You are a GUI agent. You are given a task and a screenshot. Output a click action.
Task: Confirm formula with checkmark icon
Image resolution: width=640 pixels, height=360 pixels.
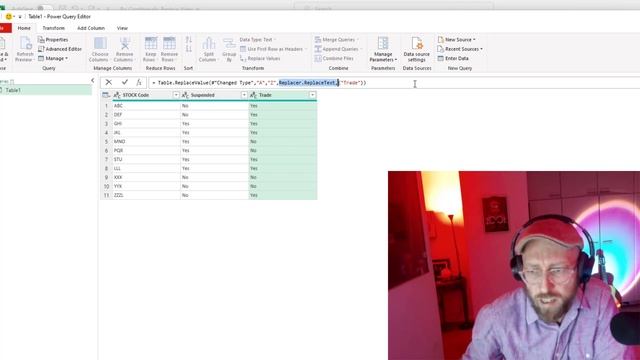124,82
